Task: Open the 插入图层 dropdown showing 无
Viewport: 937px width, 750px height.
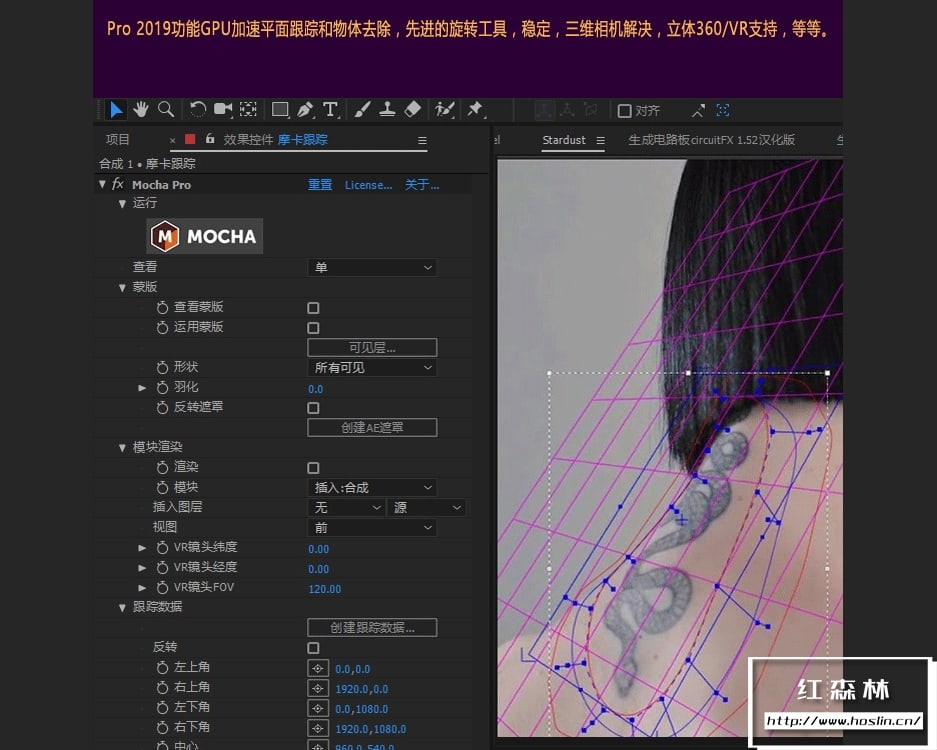Action: tap(346, 507)
